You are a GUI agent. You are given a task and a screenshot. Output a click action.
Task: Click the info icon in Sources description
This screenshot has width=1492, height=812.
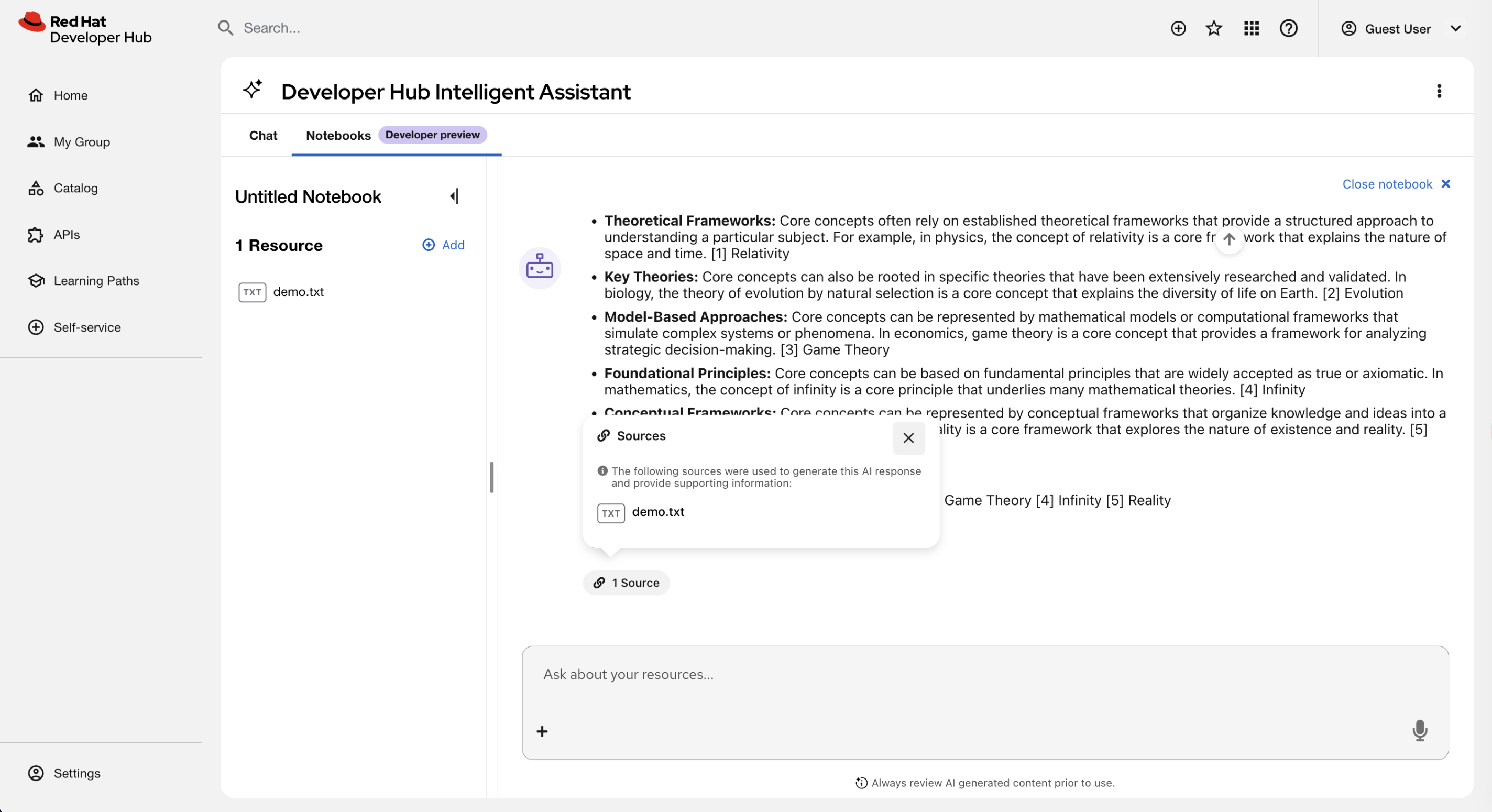(602, 471)
